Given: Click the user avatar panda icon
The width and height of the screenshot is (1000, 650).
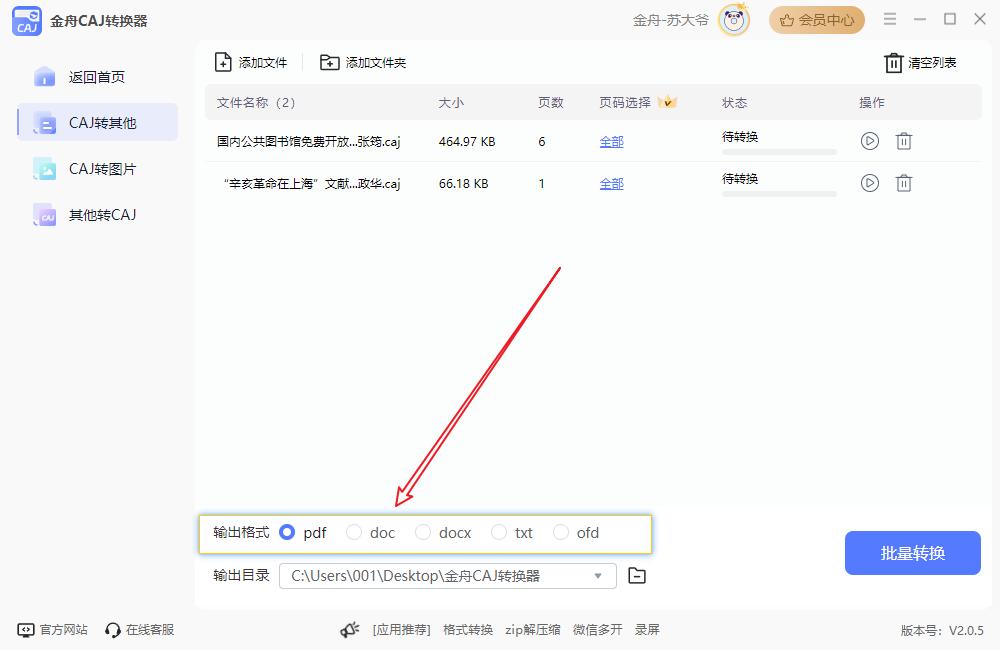Looking at the screenshot, I should pyautogui.click(x=734, y=20).
